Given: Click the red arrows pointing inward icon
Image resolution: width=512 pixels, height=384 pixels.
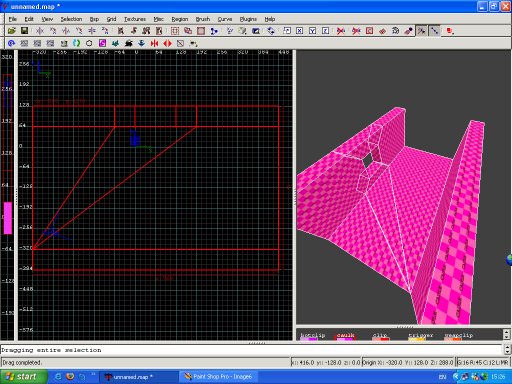Looking at the screenshot, I should (x=154, y=43).
